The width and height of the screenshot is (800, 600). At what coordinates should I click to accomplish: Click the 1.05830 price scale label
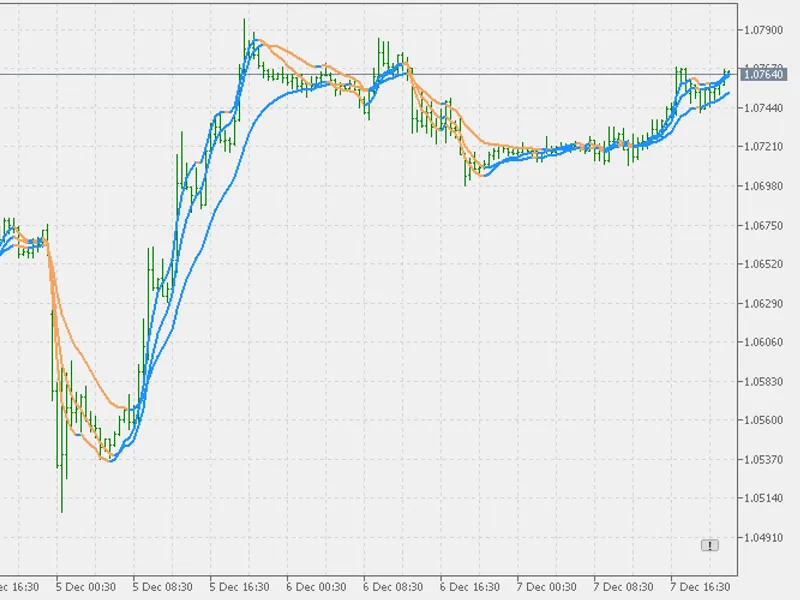(x=763, y=382)
